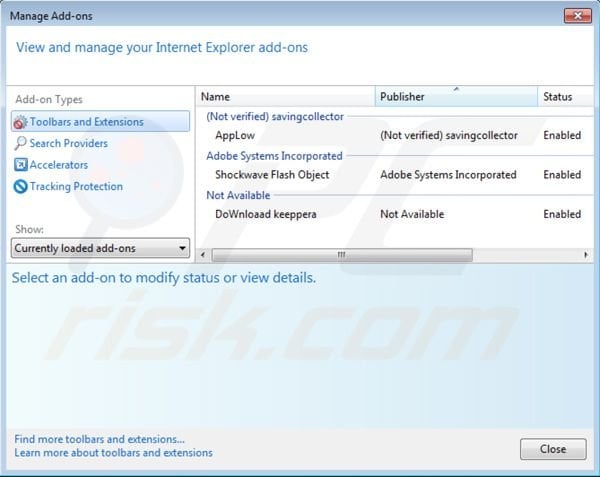Screen dimensions: 600x477
Task: Click the Adobe Systems Incorporated group header
Action: pyautogui.click(x=274, y=156)
